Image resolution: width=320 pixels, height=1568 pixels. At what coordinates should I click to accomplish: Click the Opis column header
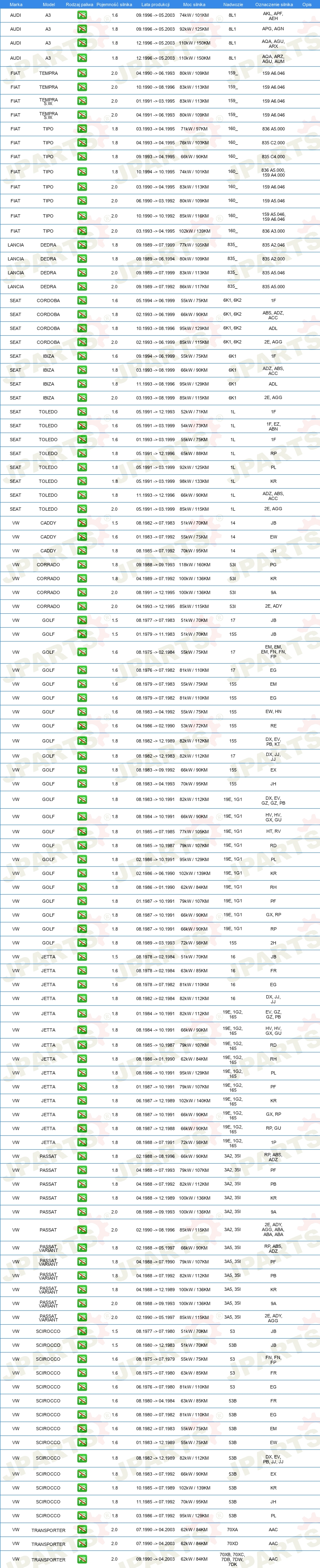tap(306, 4)
